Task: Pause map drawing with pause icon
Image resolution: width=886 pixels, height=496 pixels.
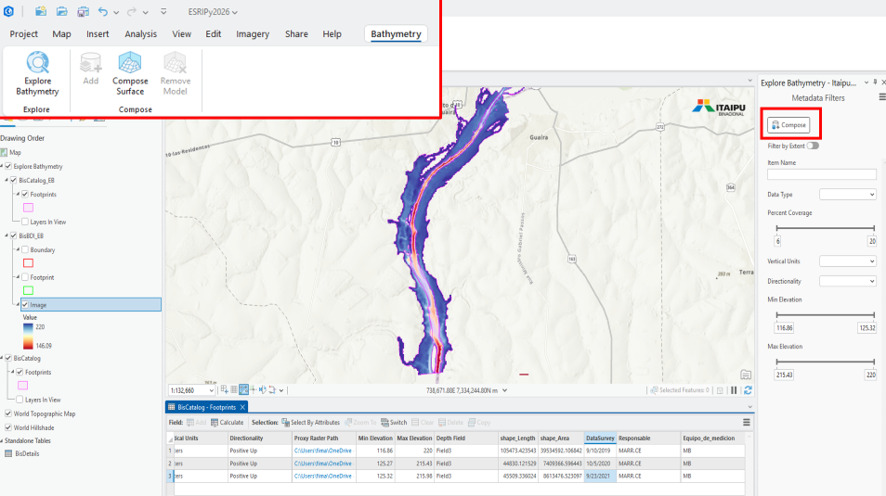Action: (734, 390)
